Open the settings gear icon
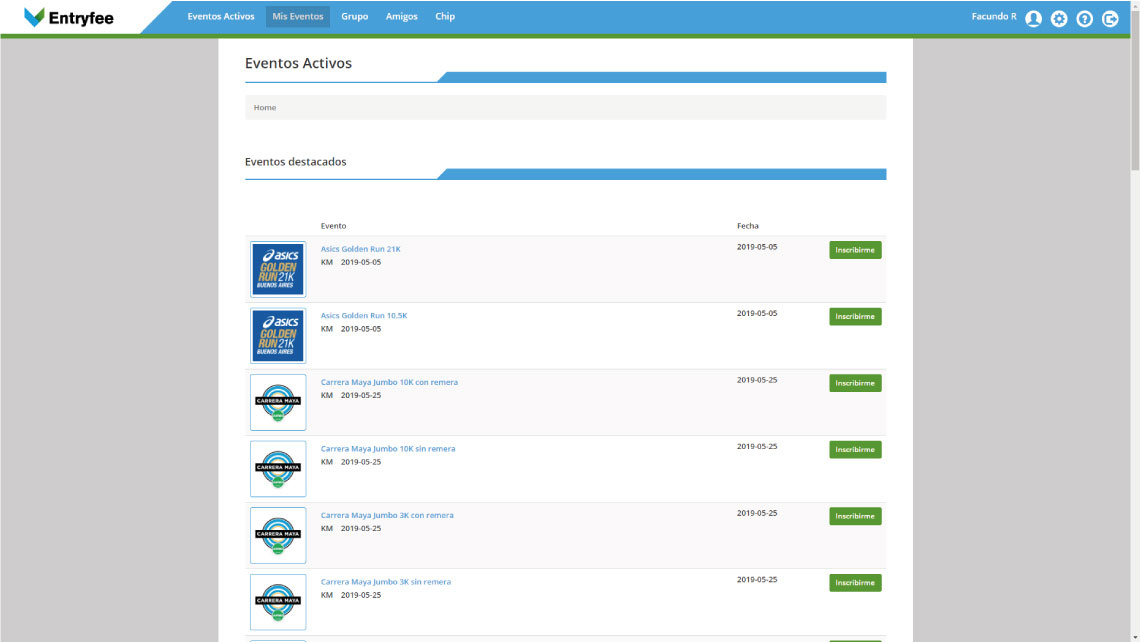This screenshot has height=642, width=1140. 1059,19
